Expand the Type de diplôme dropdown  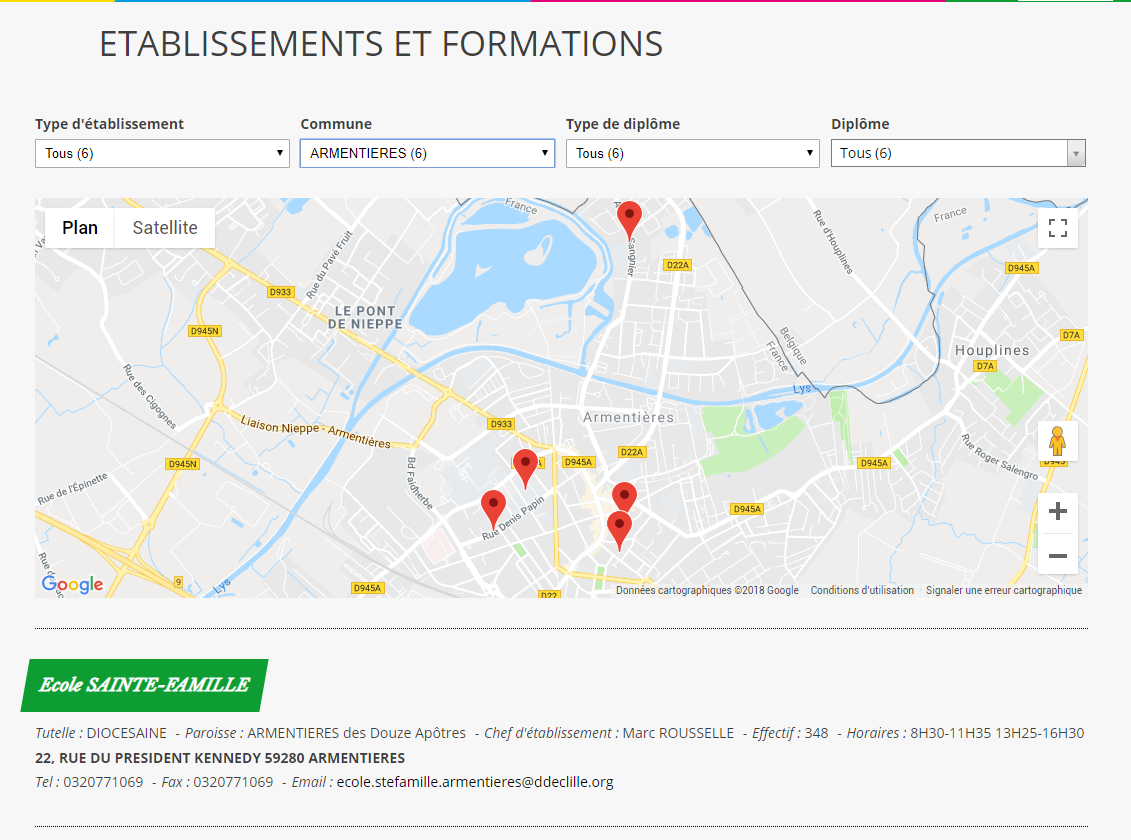tap(693, 153)
